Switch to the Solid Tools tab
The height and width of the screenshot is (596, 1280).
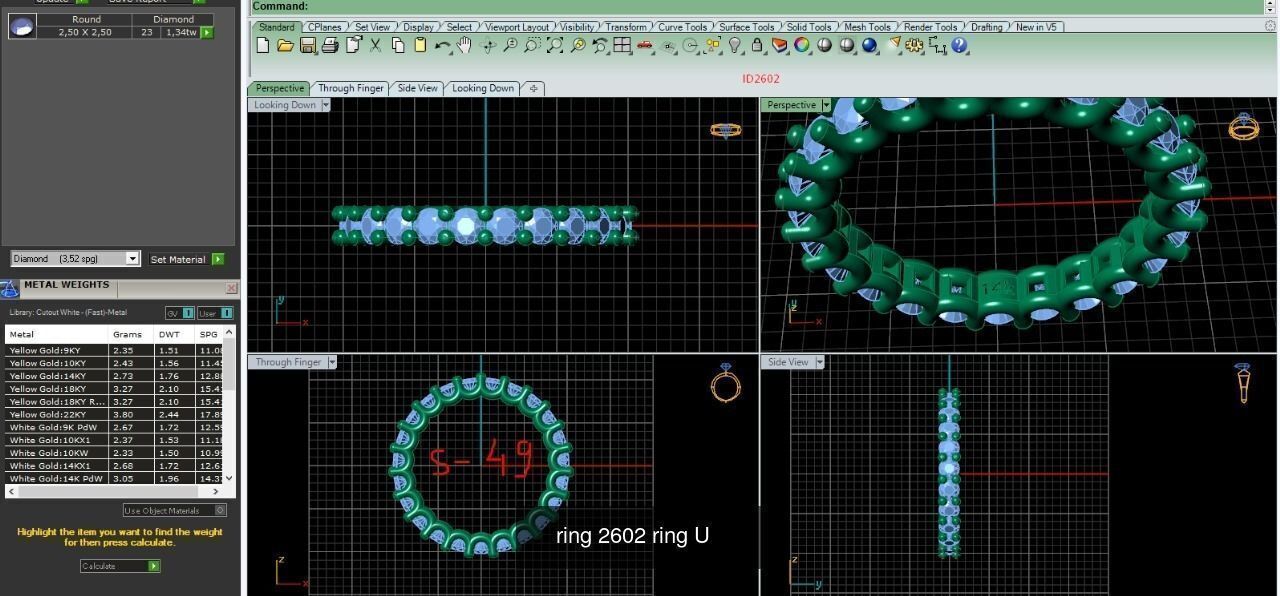pyautogui.click(x=808, y=27)
